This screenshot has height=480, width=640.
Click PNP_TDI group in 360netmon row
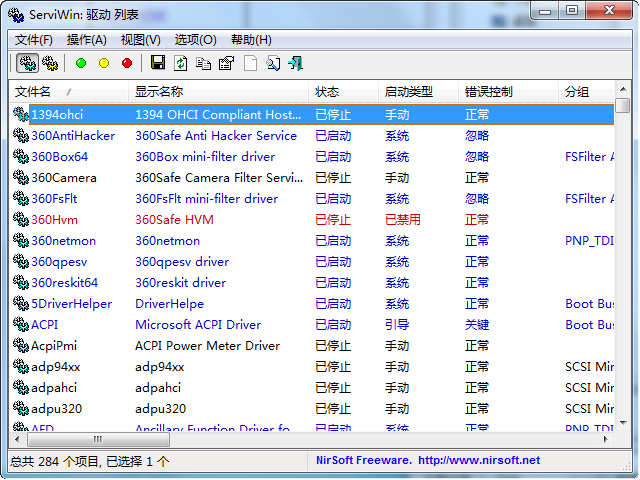[589, 241]
